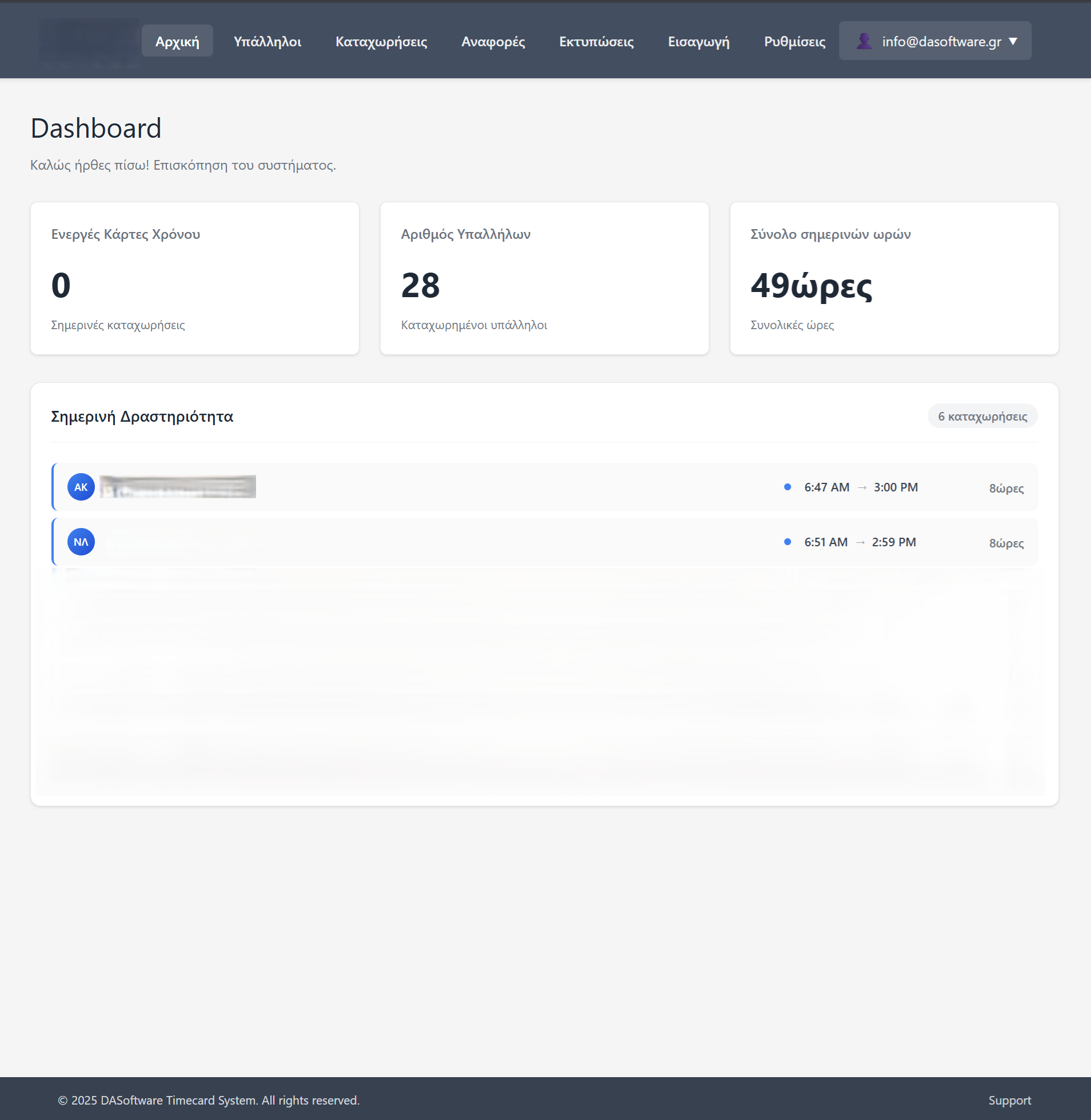Click the blue status dot beside 6:47 AM
Viewport: 1091px width, 1120px height.
point(787,487)
